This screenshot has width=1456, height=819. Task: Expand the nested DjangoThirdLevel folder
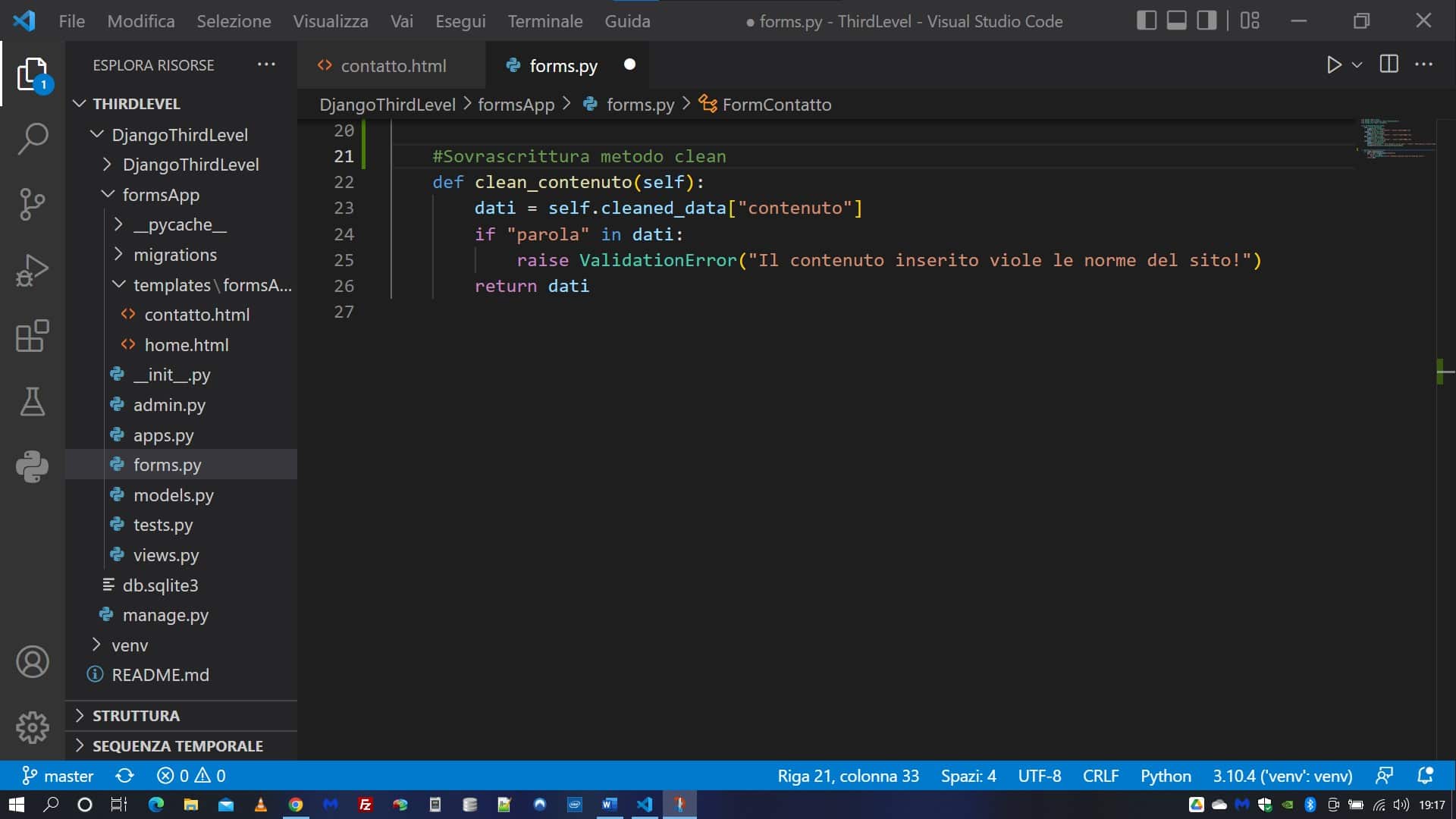[x=107, y=165]
